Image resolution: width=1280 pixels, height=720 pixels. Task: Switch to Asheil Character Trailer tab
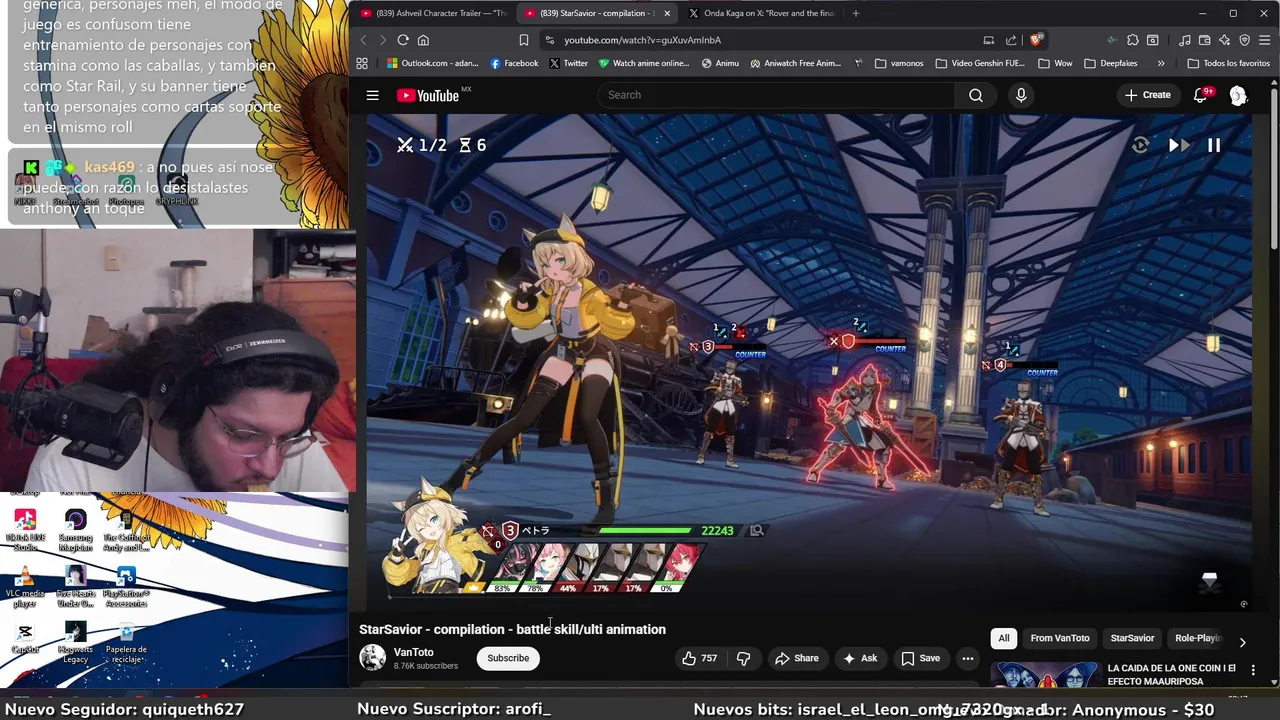[434, 13]
